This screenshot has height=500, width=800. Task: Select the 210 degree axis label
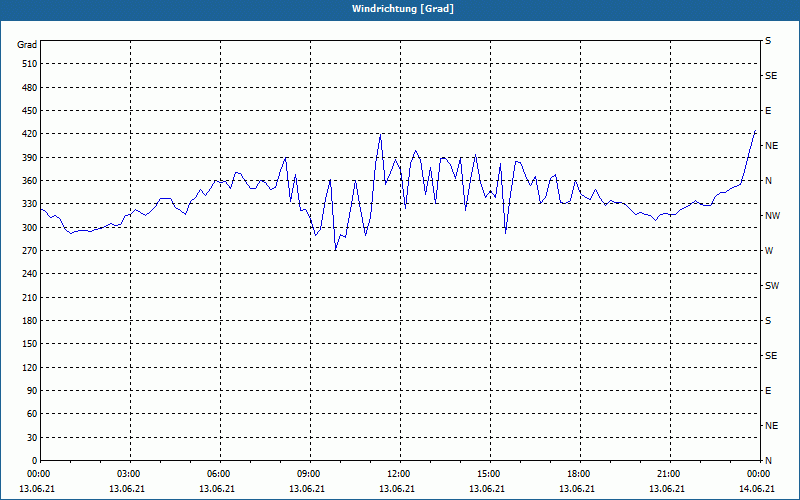point(30,297)
